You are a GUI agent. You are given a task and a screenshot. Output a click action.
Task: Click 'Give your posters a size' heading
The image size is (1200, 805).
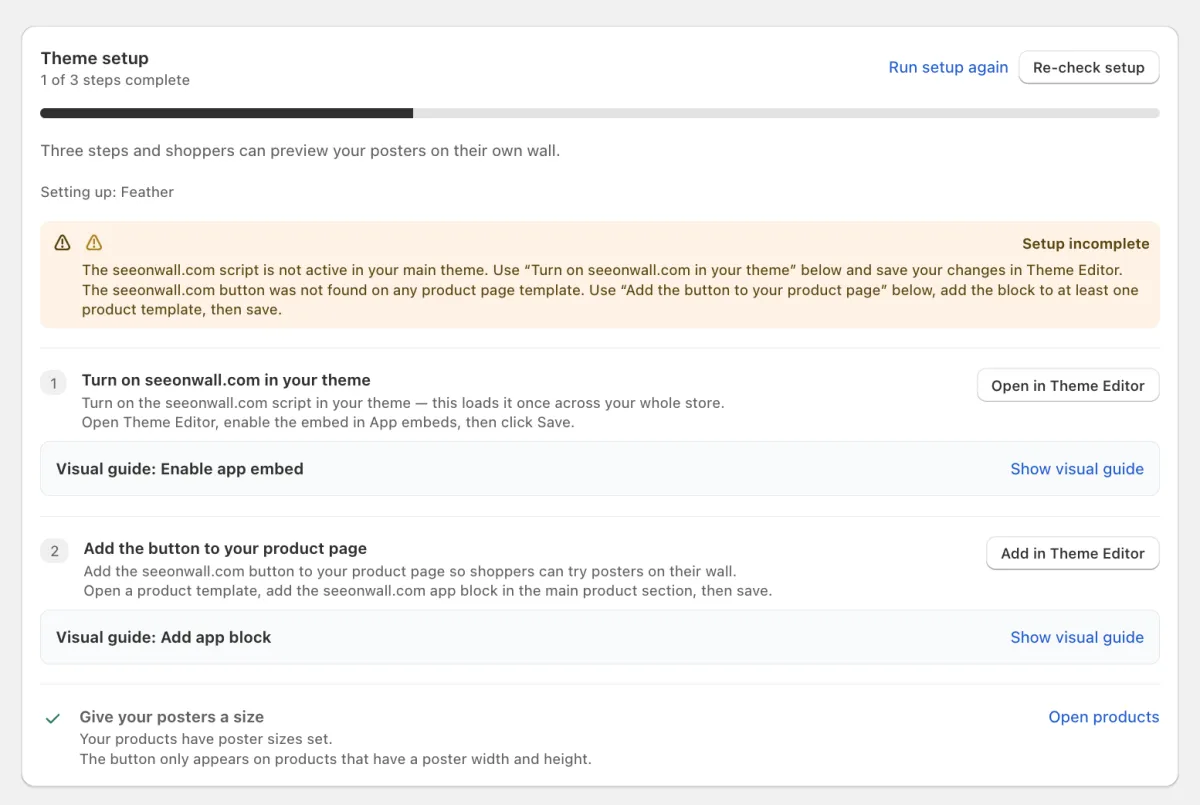tap(172, 717)
